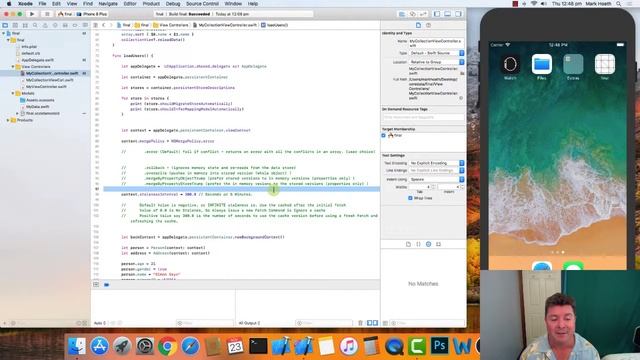Screen dimensions: 640x360
Task: Toggle the utilities panel visibility
Action: pos(458,14)
